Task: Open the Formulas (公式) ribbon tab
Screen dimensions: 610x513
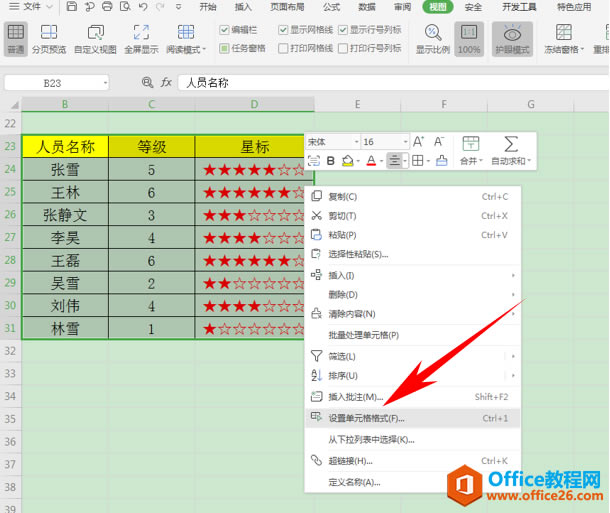Action: click(331, 7)
